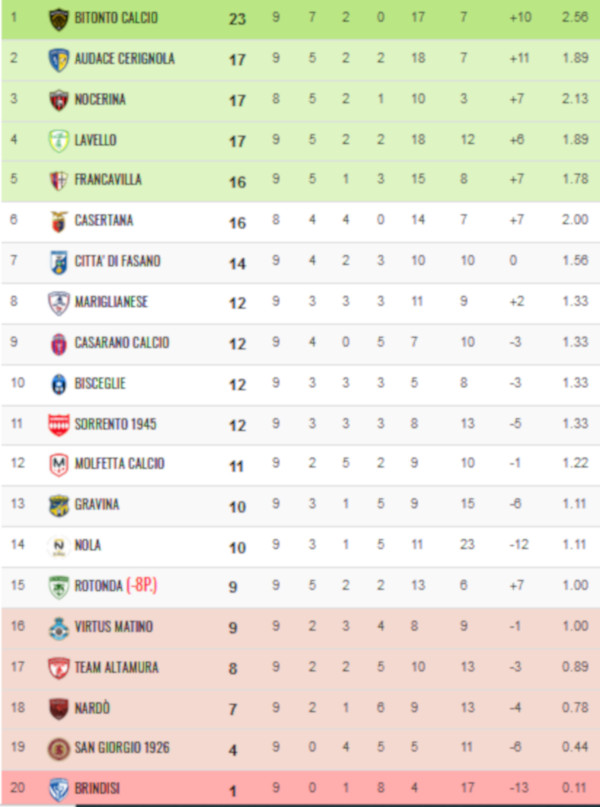Image resolution: width=600 pixels, height=807 pixels.
Task: Click the Citta' di Fasano team name
Action: coord(117,261)
